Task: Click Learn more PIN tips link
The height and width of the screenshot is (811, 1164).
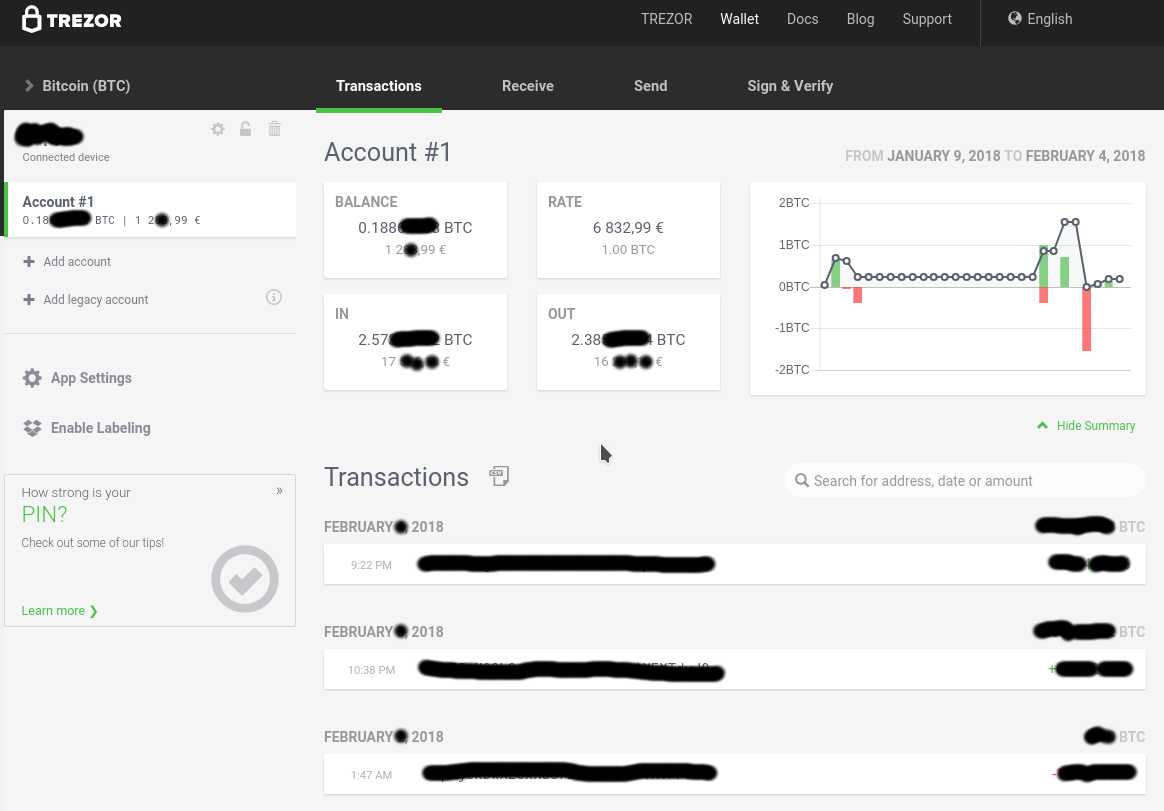Action: click(x=59, y=610)
